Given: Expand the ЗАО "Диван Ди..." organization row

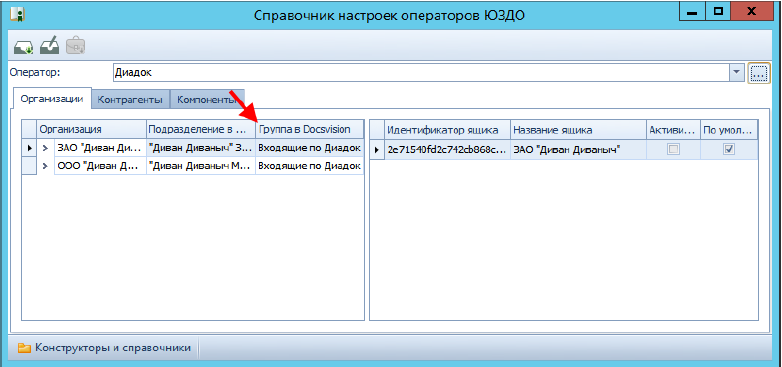Looking at the screenshot, I should (45, 148).
